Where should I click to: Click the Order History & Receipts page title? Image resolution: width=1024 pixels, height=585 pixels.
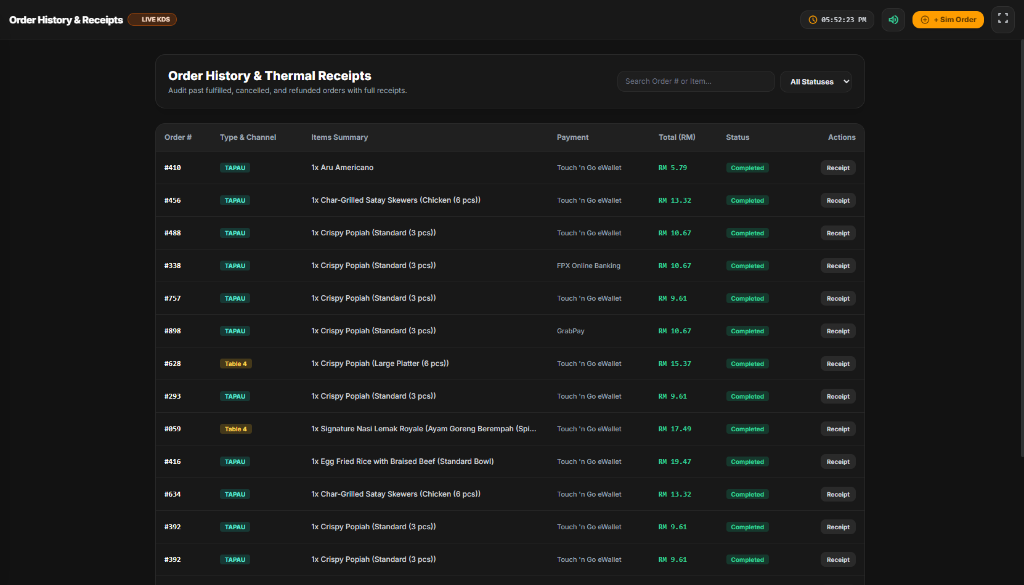tap(66, 20)
